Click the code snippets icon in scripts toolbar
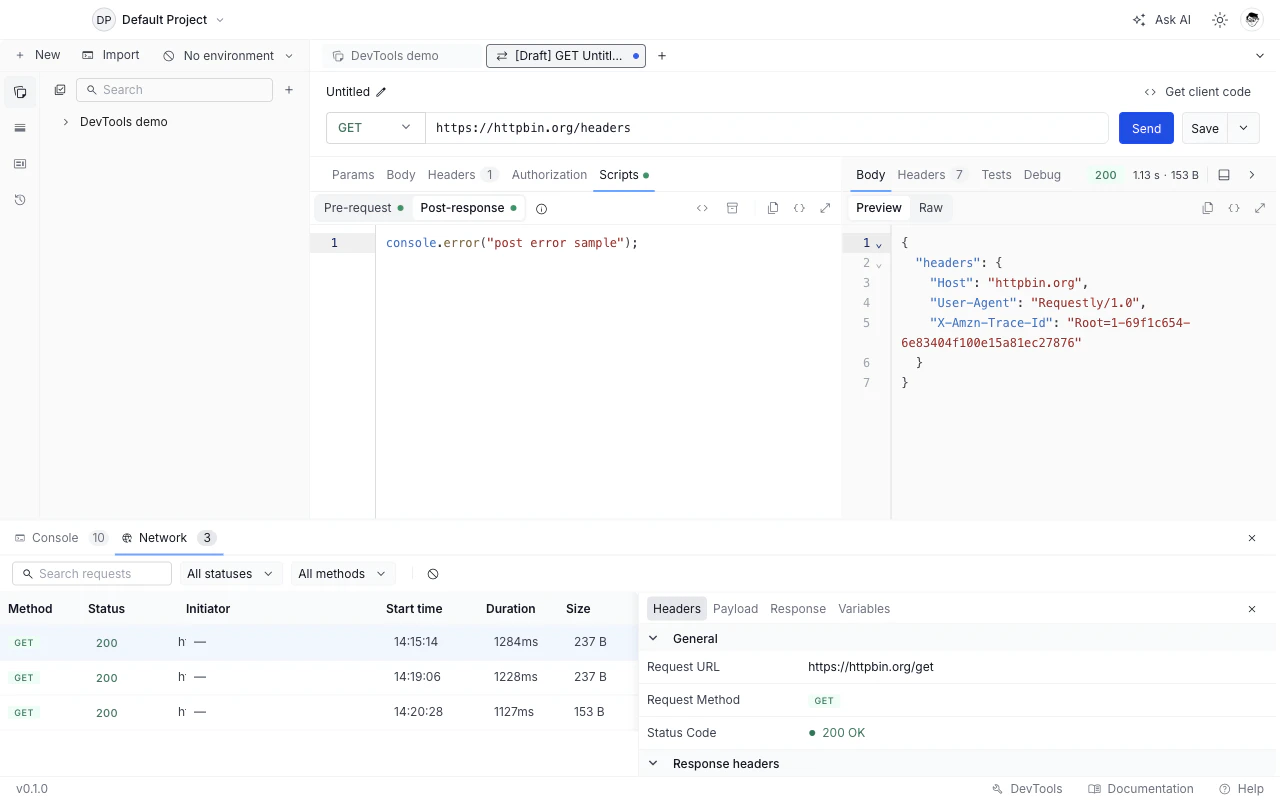The image size is (1280, 800). tap(702, 208)
